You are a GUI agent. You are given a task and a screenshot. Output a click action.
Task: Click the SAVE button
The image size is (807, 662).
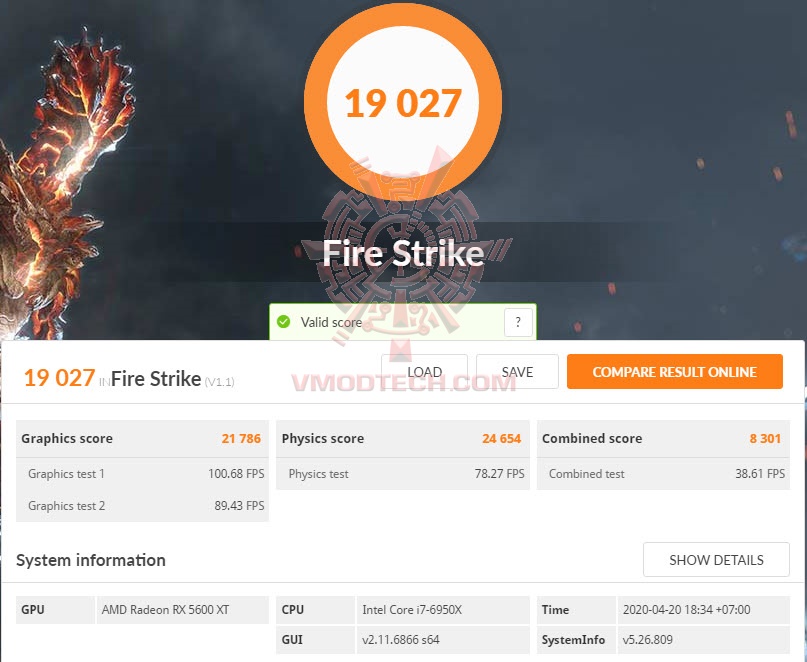point(517,372)
